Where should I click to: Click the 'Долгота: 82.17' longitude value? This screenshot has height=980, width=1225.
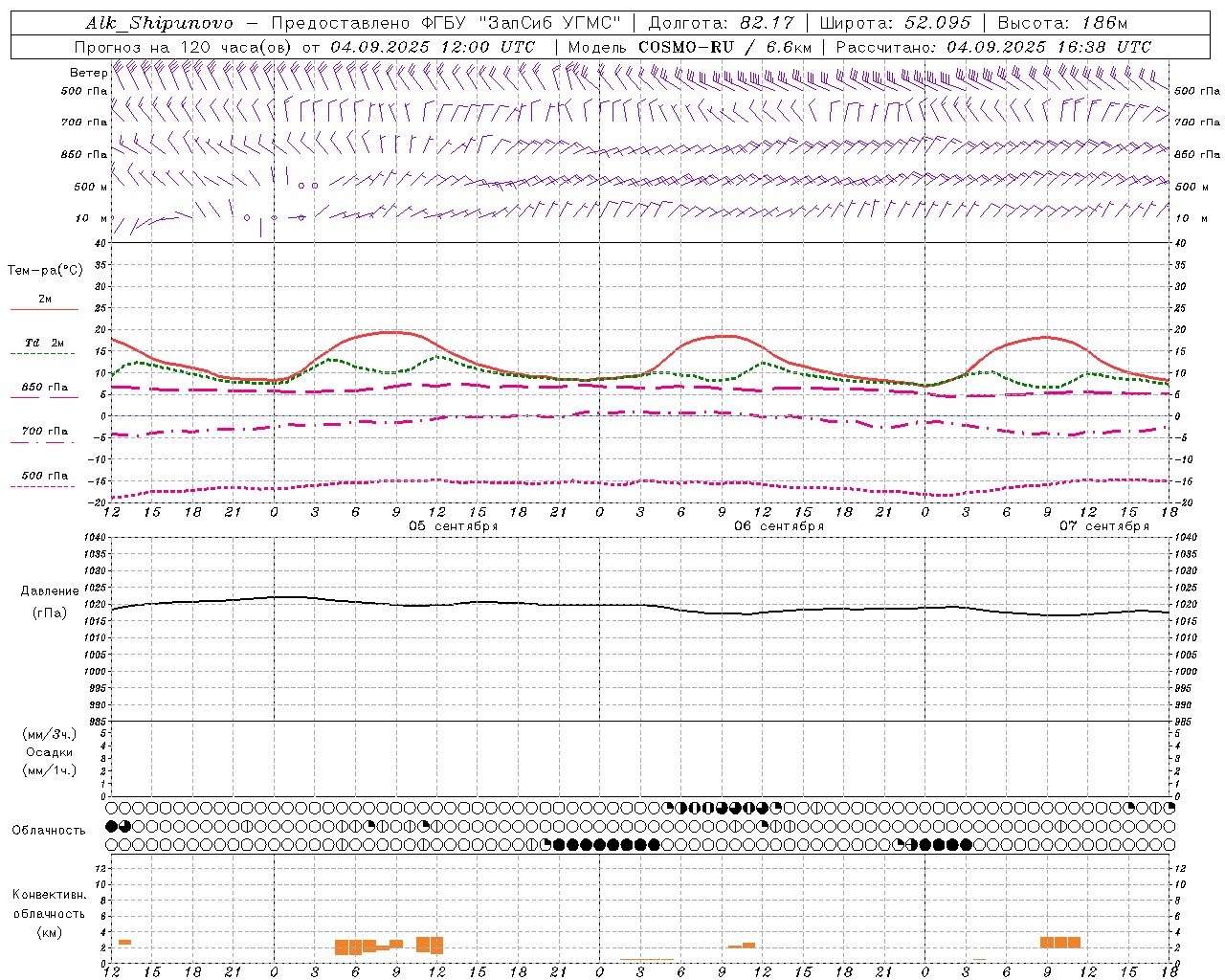721,23
